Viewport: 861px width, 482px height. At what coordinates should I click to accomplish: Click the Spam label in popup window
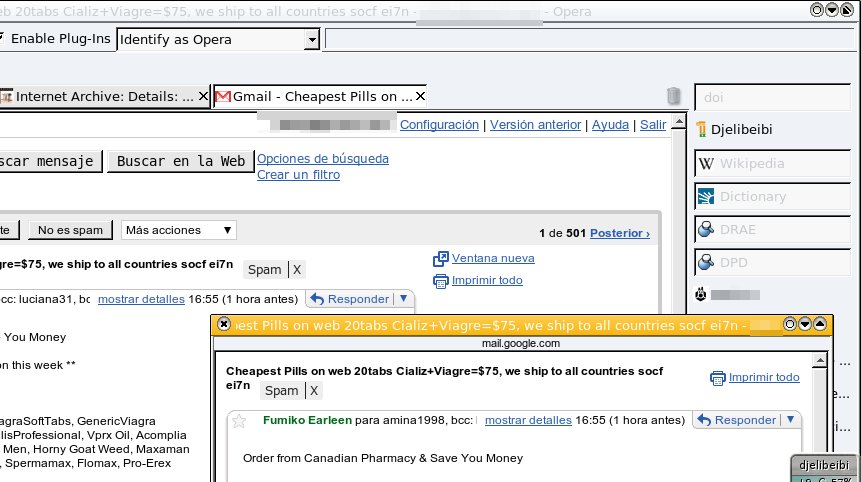click(x=281, y=391)
